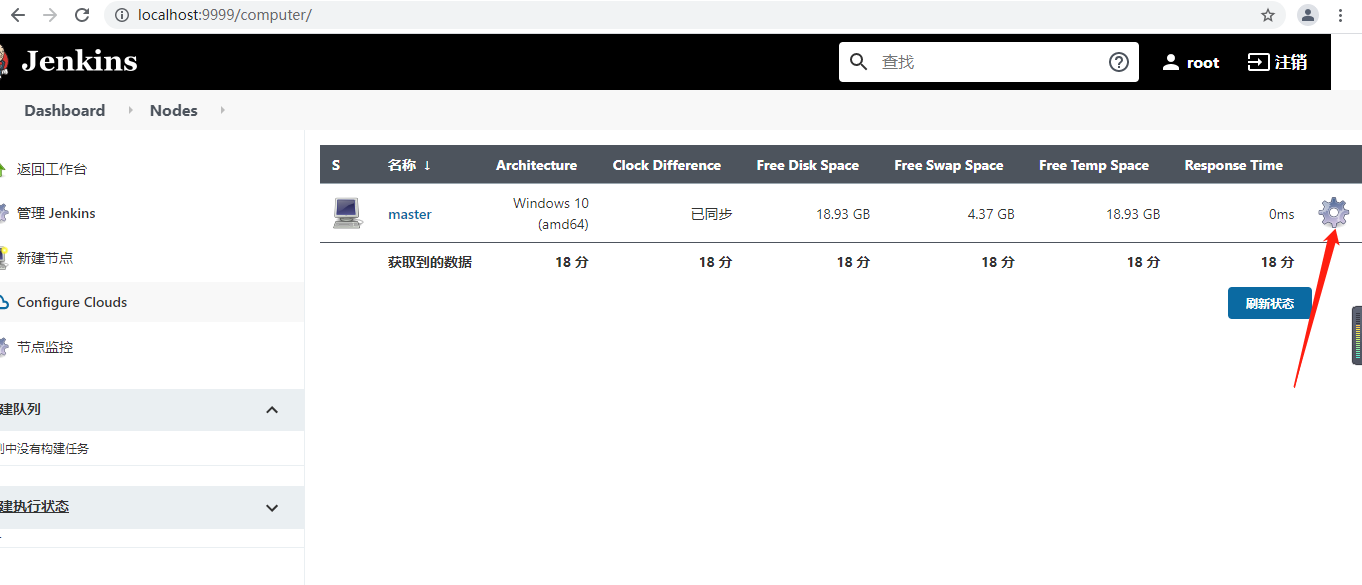This screenshot has width=1362, height=585.
Task: Click the 刷新状态 refresh status button
Action: point(1270,303)
